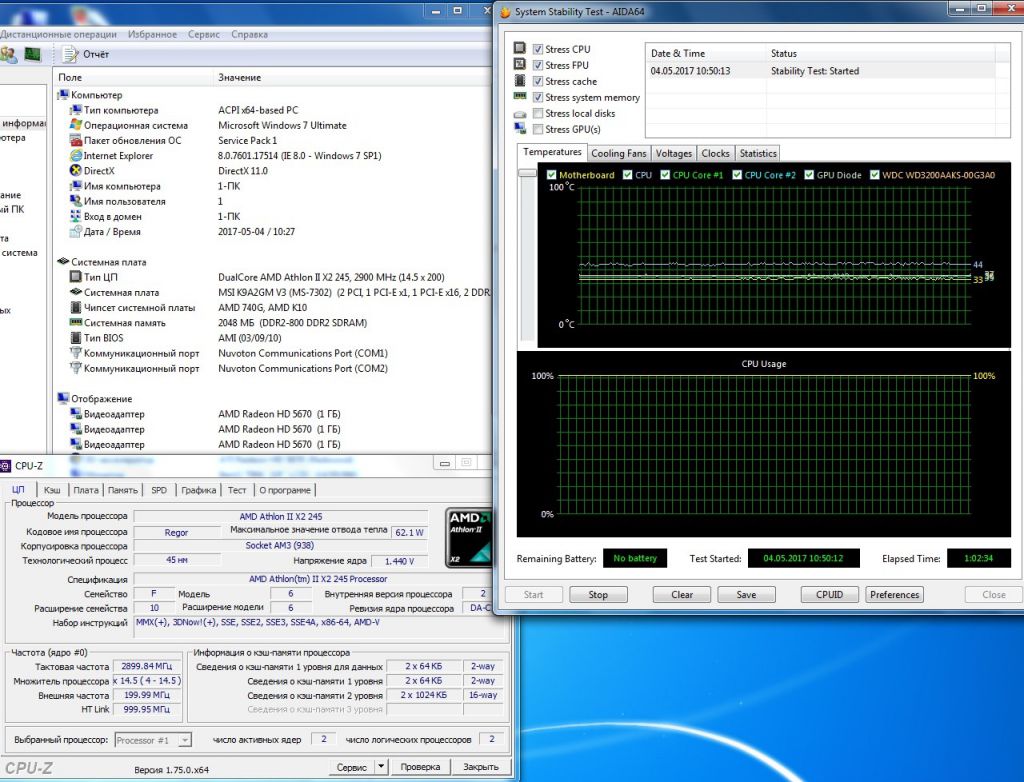Click the Date & Time column header
The height and width of the screenshot is (782, 1024).
678,54
